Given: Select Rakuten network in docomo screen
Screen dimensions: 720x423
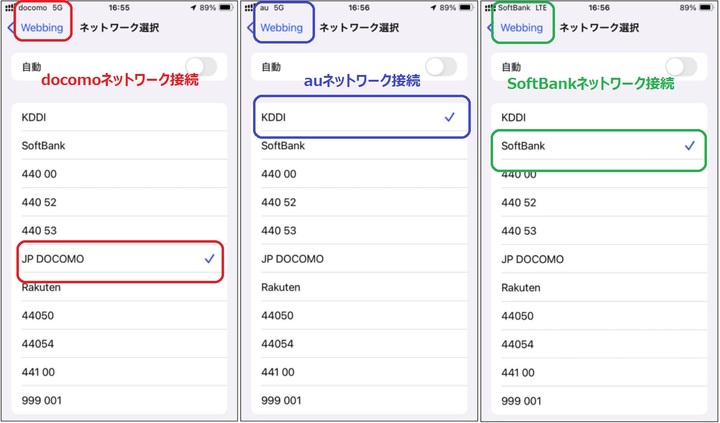Looking at the screenshot, I should point(119,288).
